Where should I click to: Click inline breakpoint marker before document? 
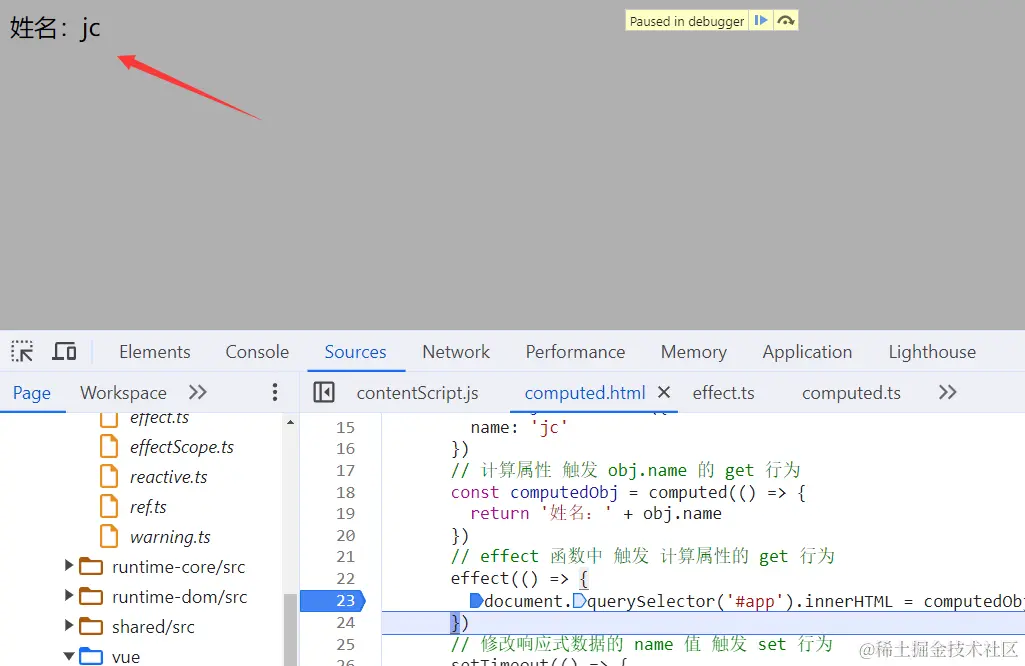click(x=476, y=601)
